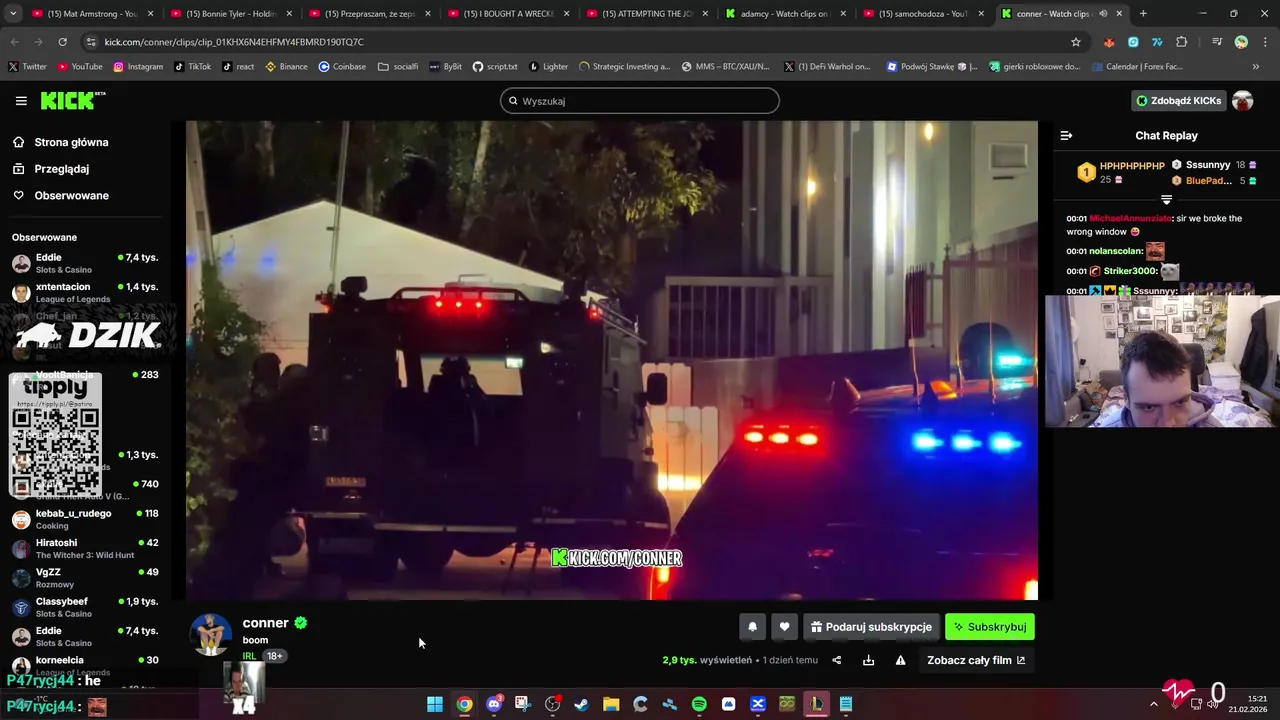Screen dimensions: 1280x720
Task: Click Podaruj subskrypcje button
Action: click(x=871, y=627)
